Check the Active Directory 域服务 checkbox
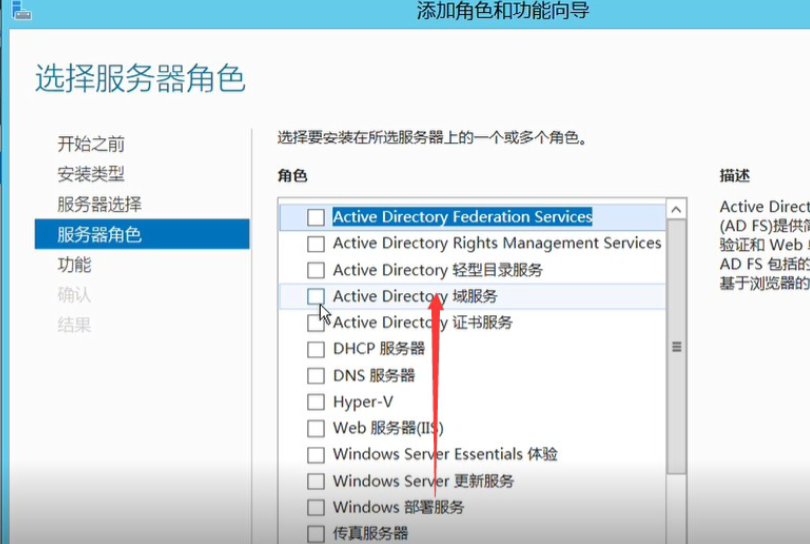Screen dimensions: 810x544 [x=316, y=296]
